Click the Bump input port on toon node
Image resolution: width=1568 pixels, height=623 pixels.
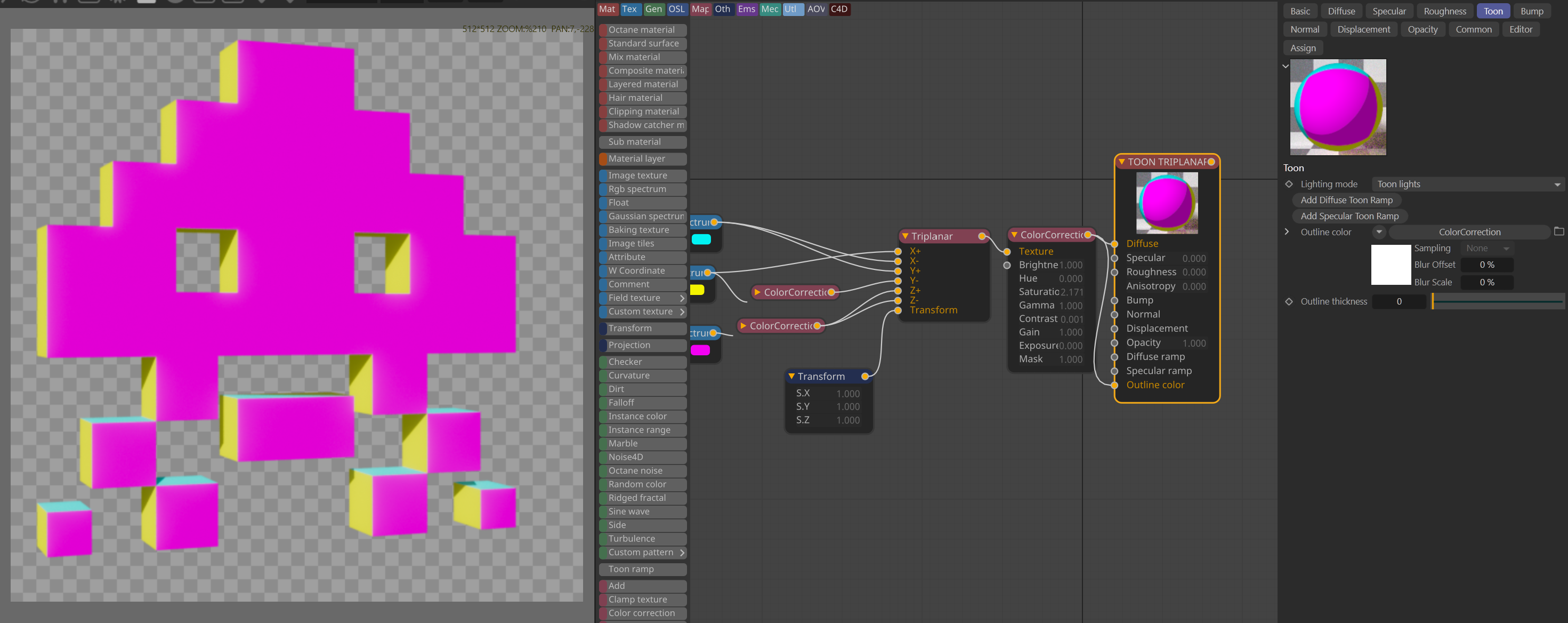(x=1114, y=300)
